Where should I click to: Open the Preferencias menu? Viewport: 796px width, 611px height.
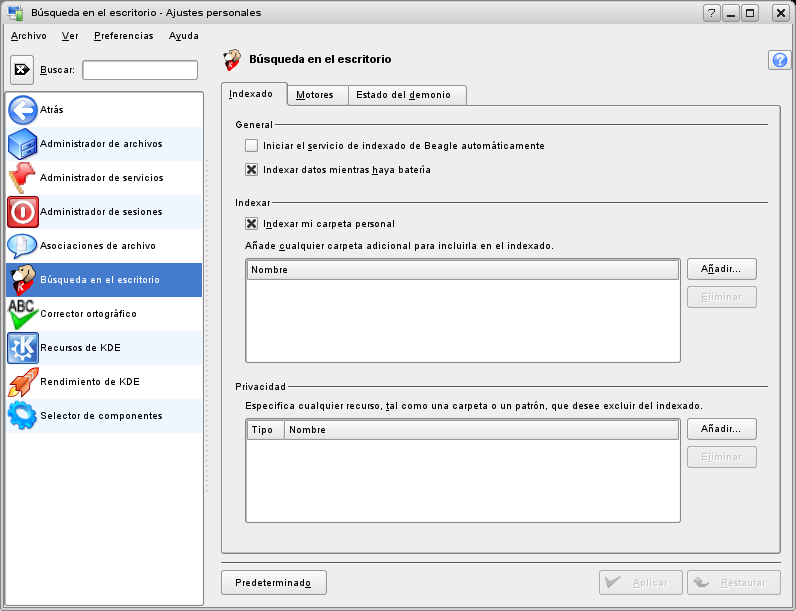tap(123, 36)
